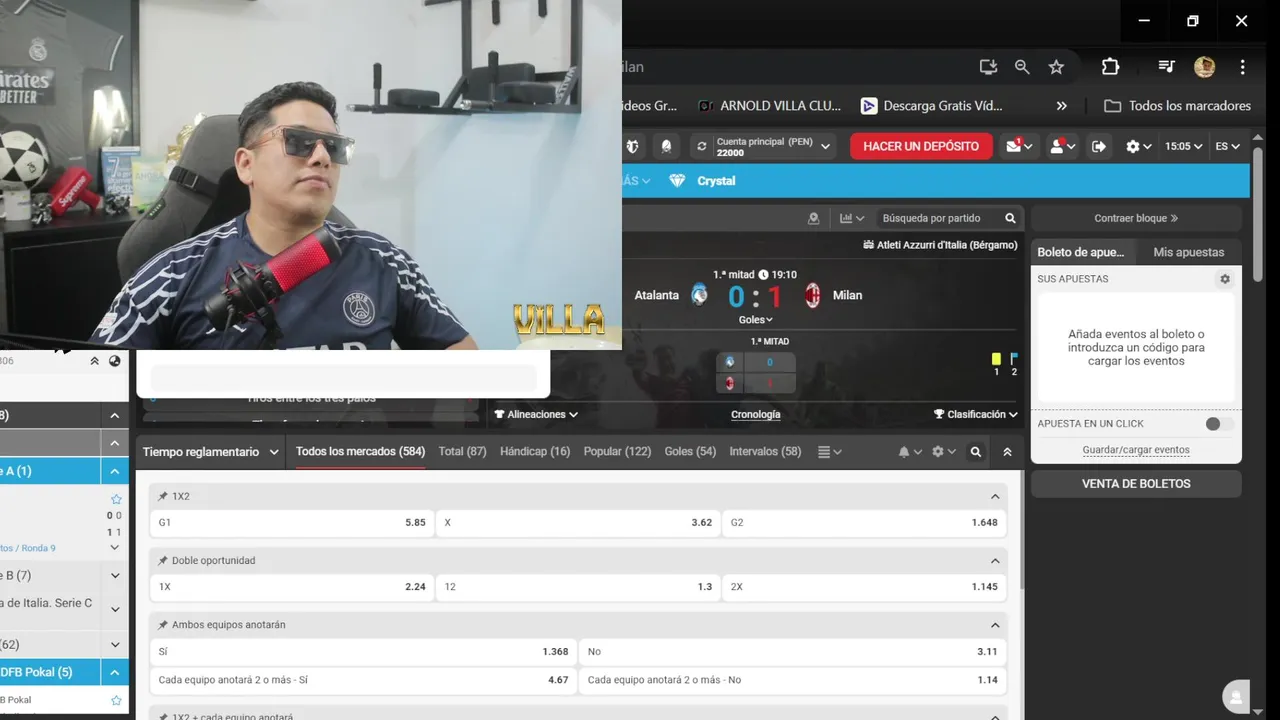The image size is (1280, 720).
Task: Click the diamond icon beside Crystal
Action: (677, 181)
